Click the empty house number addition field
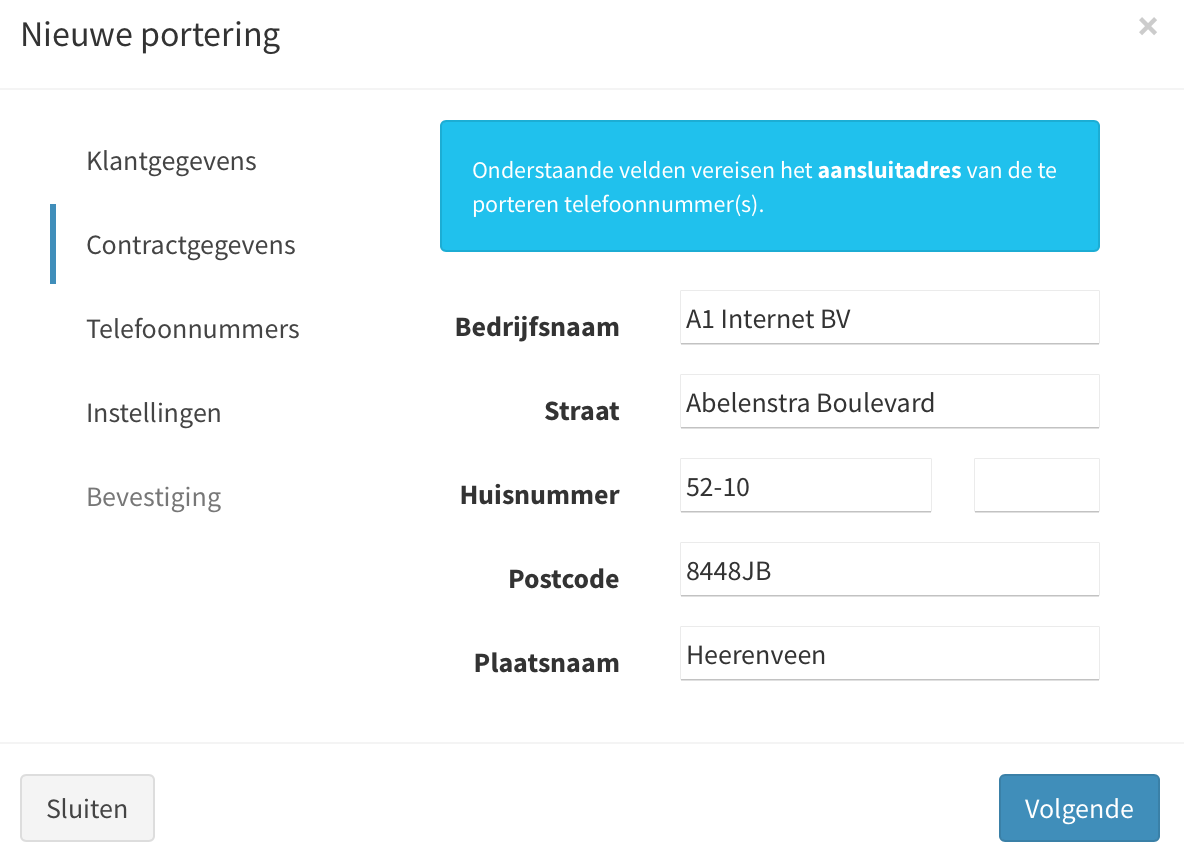 pyautogui.click(x=1036, y=485)
